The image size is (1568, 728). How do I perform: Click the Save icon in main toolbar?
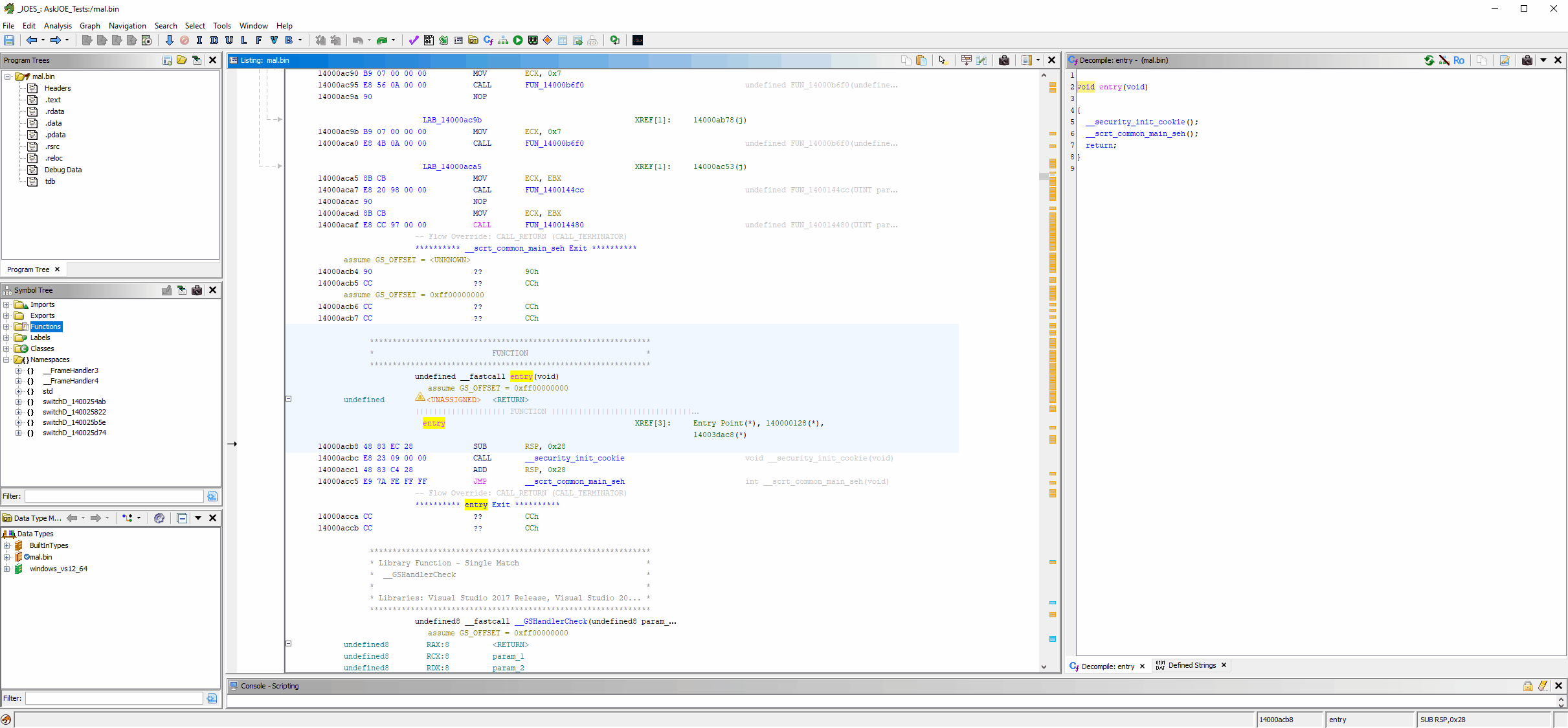point(9,40)
